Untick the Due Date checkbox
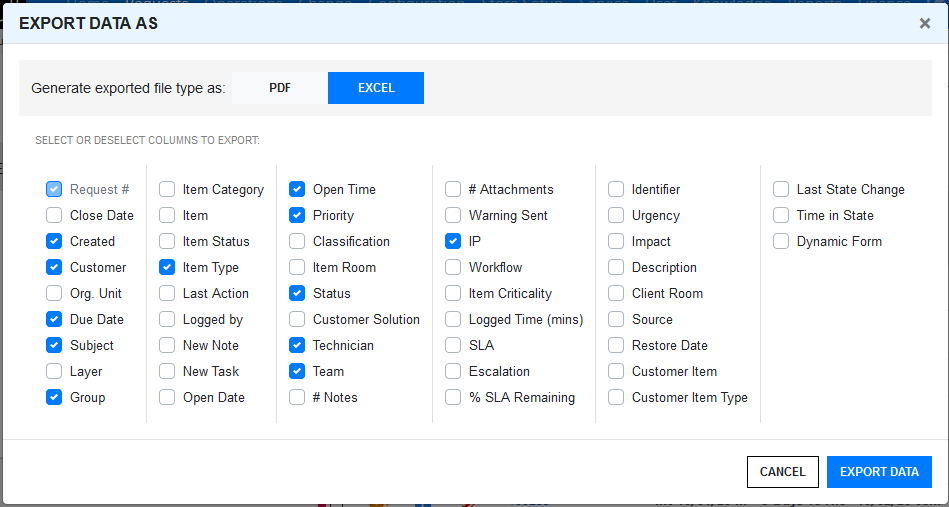The image size is (949, 507). pyautogui.click(x=54, y=319)
